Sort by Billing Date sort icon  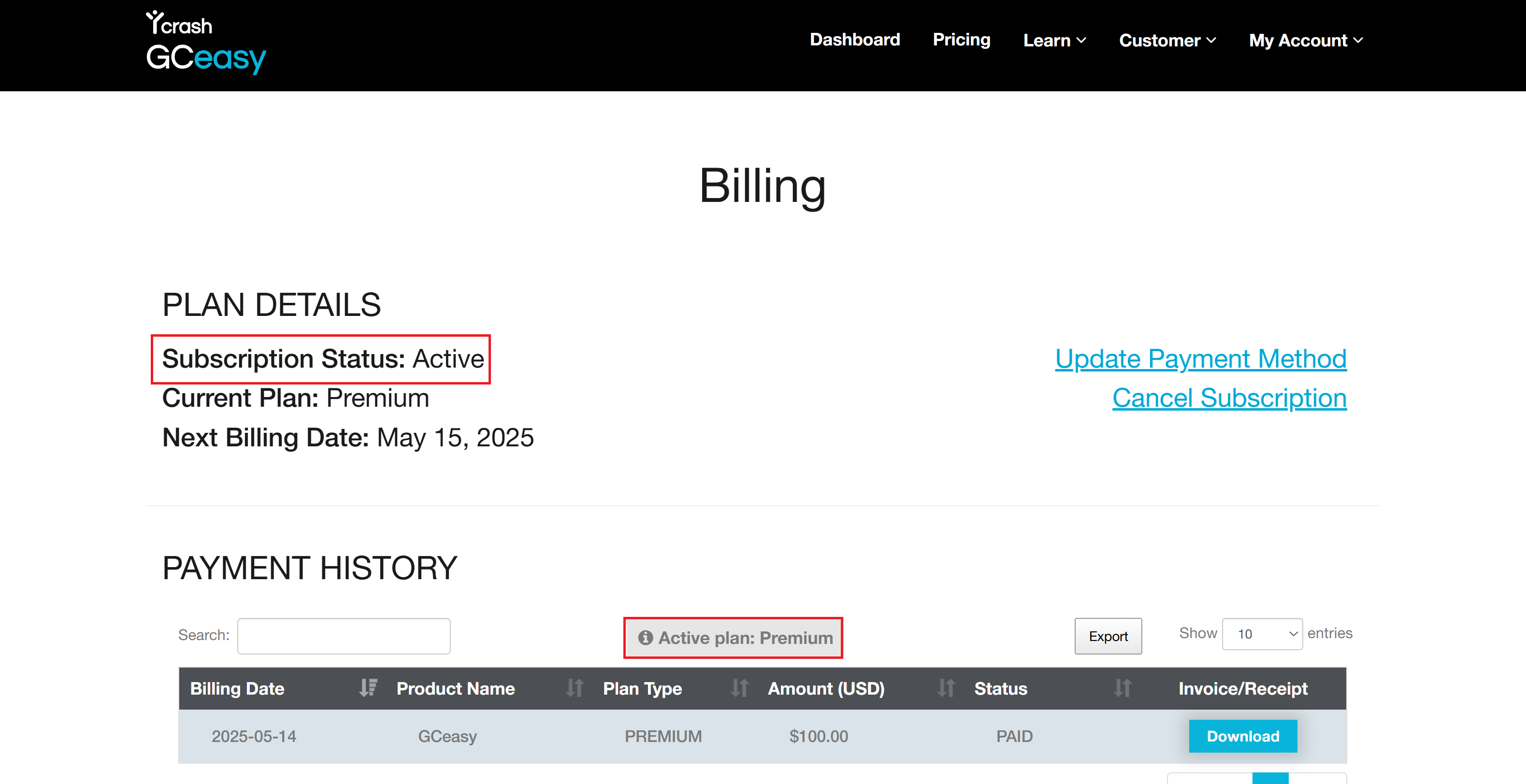pyautogui.click(x=368, y=688)
